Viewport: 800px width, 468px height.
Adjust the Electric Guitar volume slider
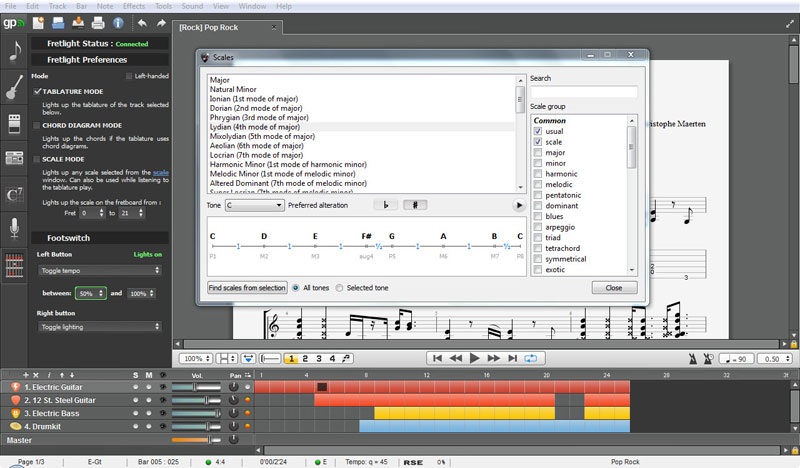[x=196, y=387]
